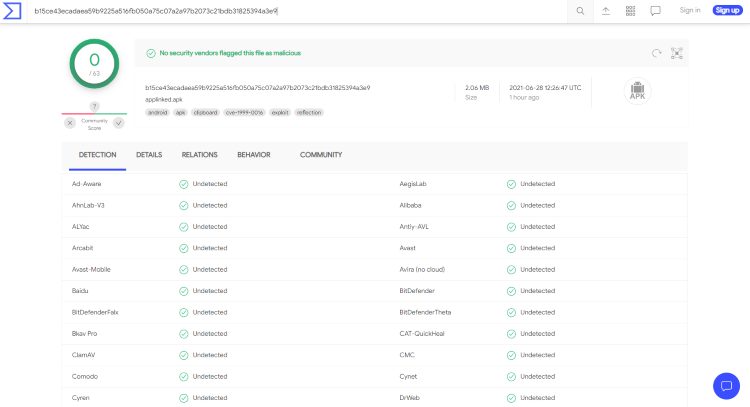Click the Comodo vendor name
This screenshot has height=407, width=750.
(x=85, y=376)
